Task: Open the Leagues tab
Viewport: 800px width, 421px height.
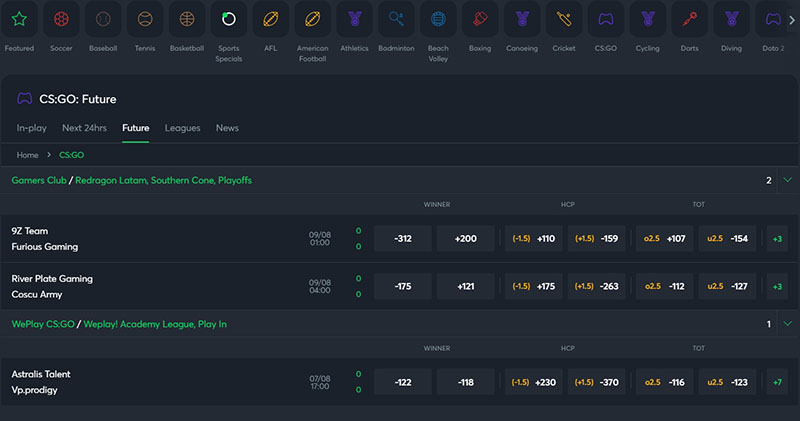Action: click(x=182, y=128)
